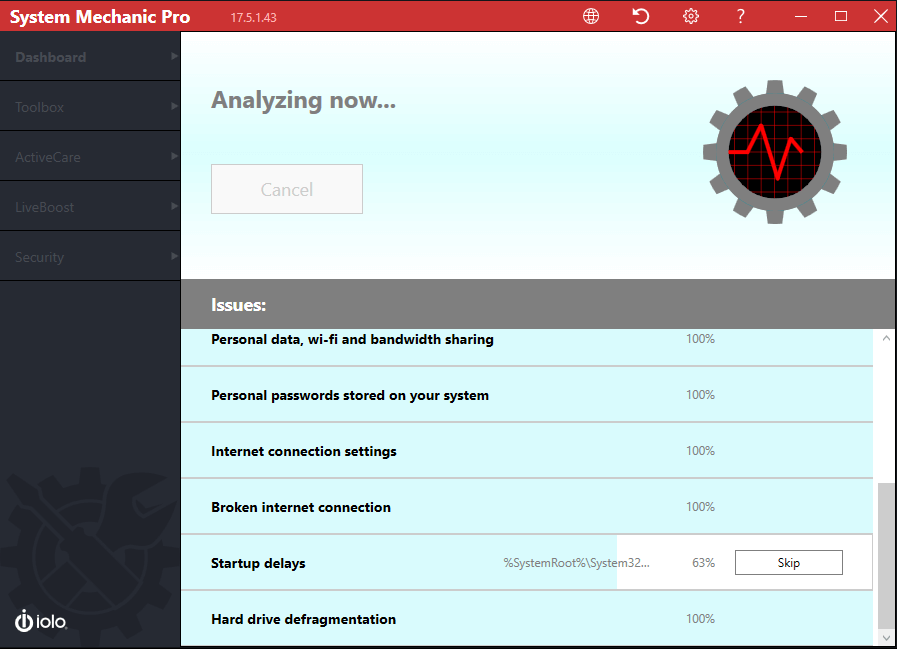Click the undo/restore arrow icon
This screenshot has height=649, width=897.
click(x=641, y=16)
